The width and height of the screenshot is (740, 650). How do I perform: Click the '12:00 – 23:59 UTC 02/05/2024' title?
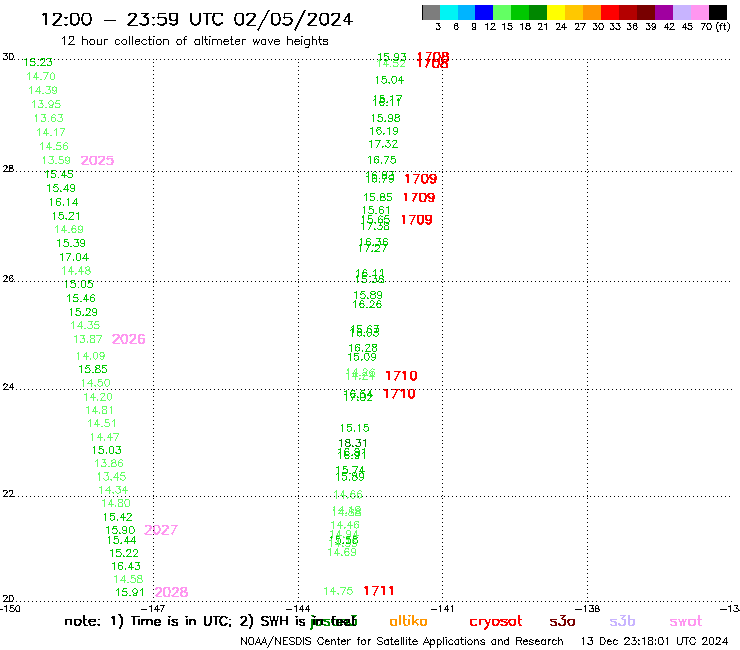197,19
